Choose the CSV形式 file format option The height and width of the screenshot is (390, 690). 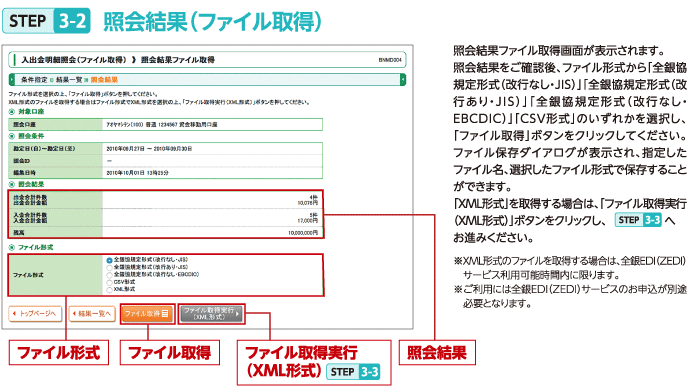point(109,282)
